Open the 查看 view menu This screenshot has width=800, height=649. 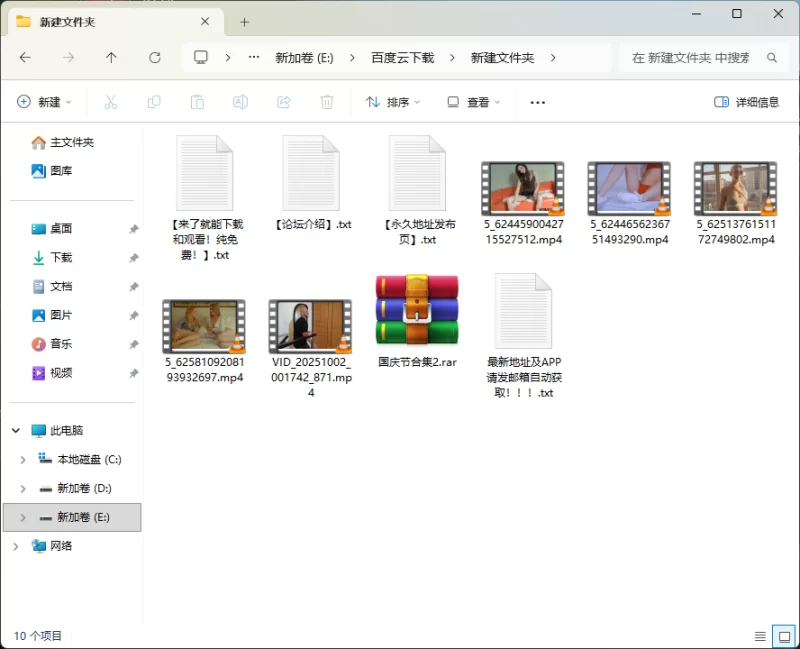(x=472, y=102)
